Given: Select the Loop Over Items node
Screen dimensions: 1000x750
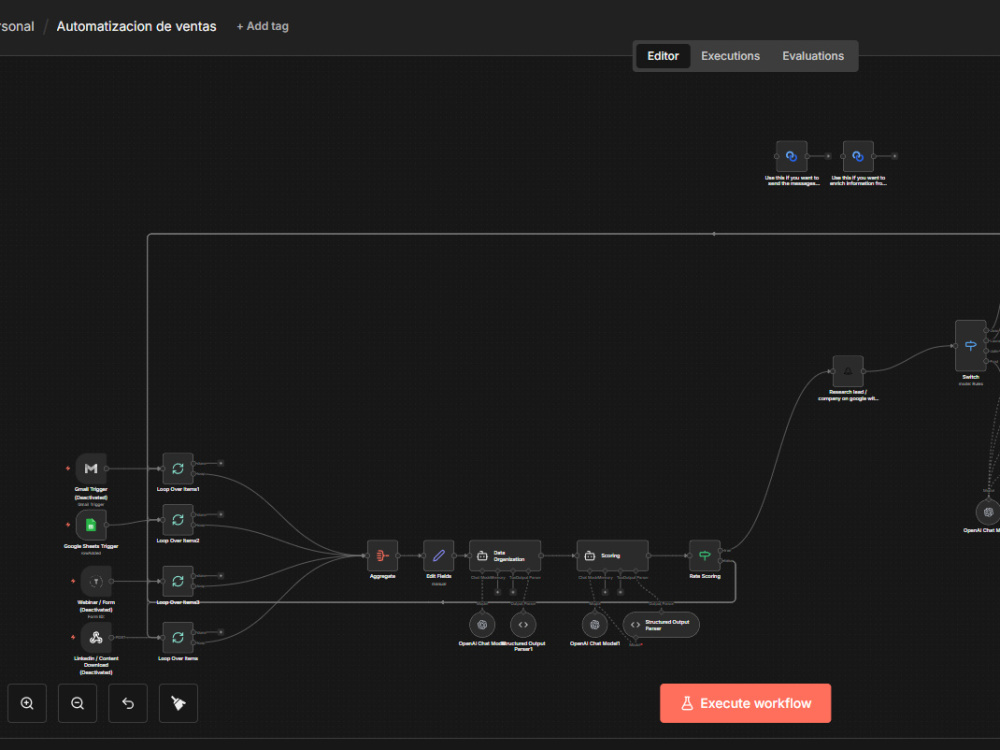Looking at the screenshot, I should coord(178,637).
